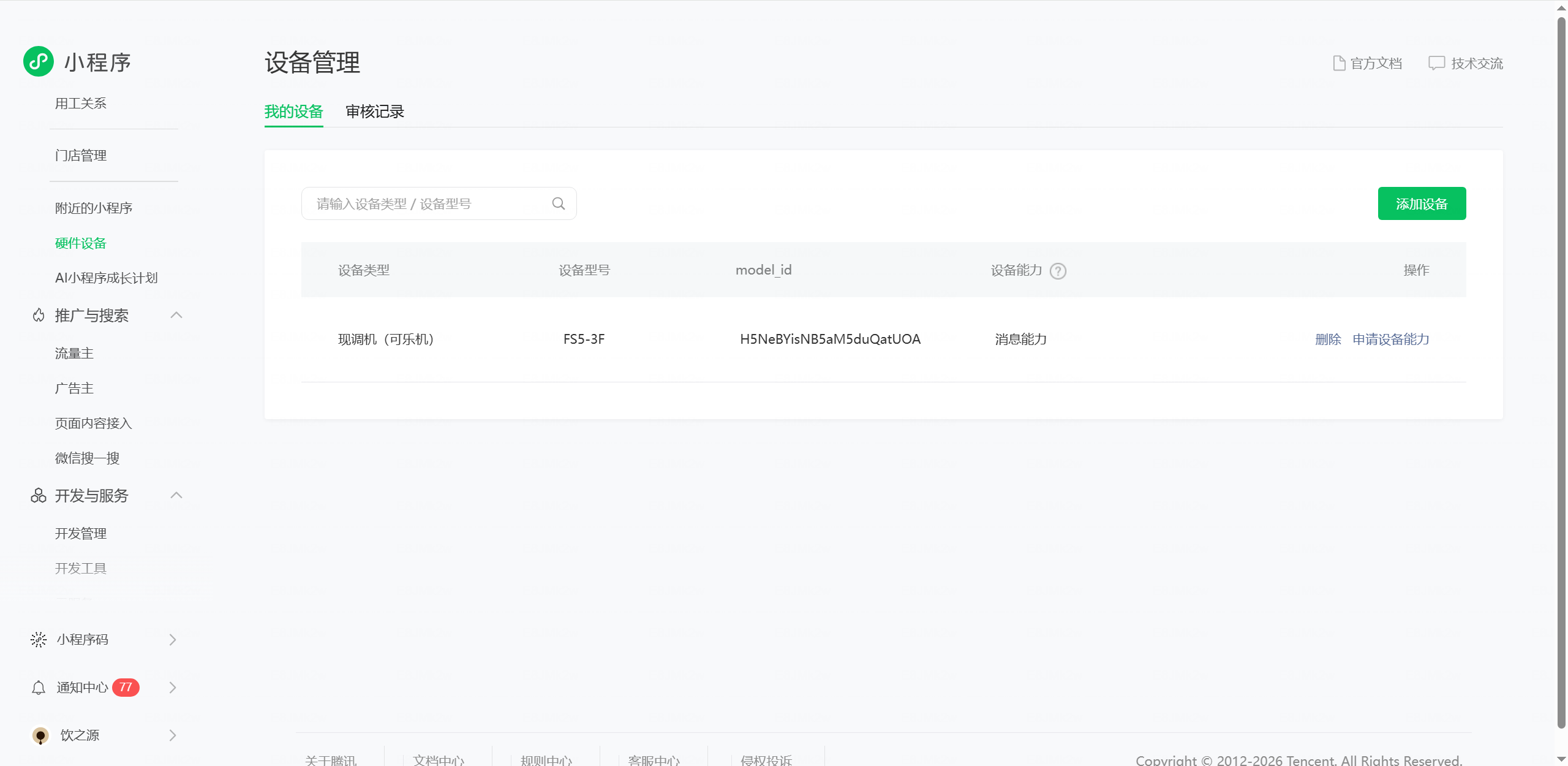Expand the 小程序码 arrow
Viewport: 1568px width, 766px height.
[173, 640]
